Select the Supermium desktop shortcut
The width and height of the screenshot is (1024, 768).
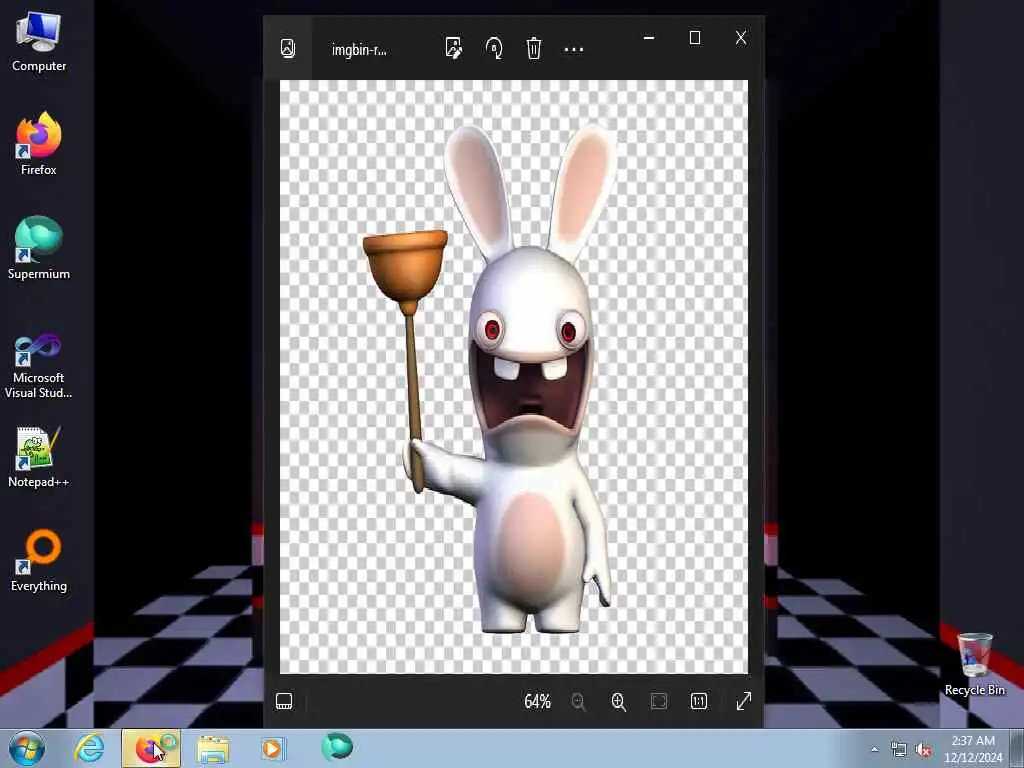point(39,248)
